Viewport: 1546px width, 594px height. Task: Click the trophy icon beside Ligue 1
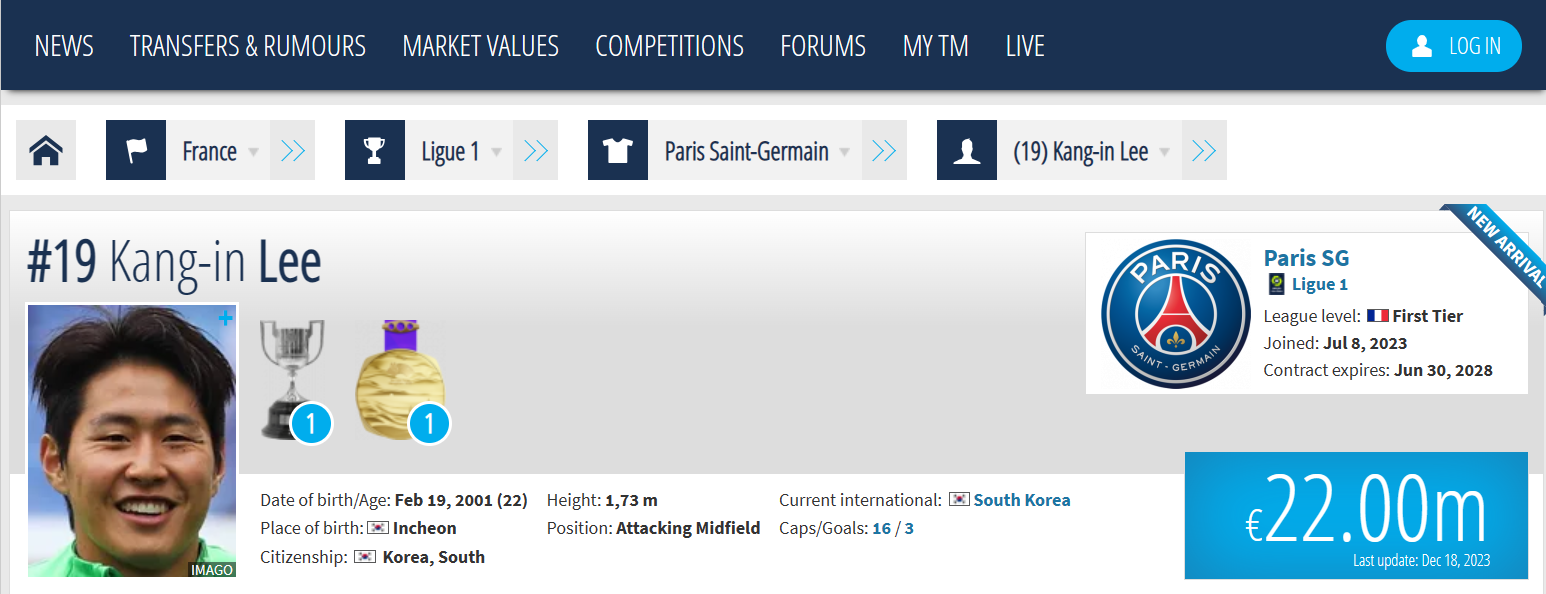(375, 151)
